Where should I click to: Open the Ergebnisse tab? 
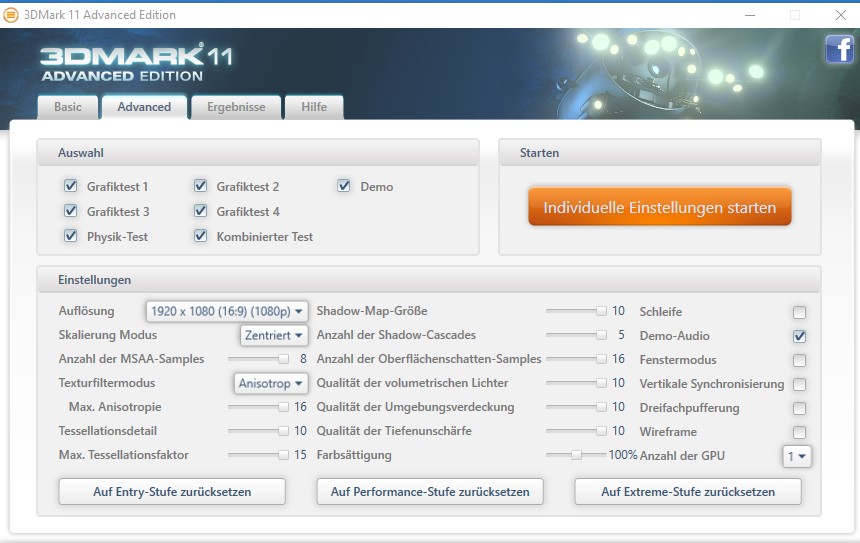coord(236,107)
